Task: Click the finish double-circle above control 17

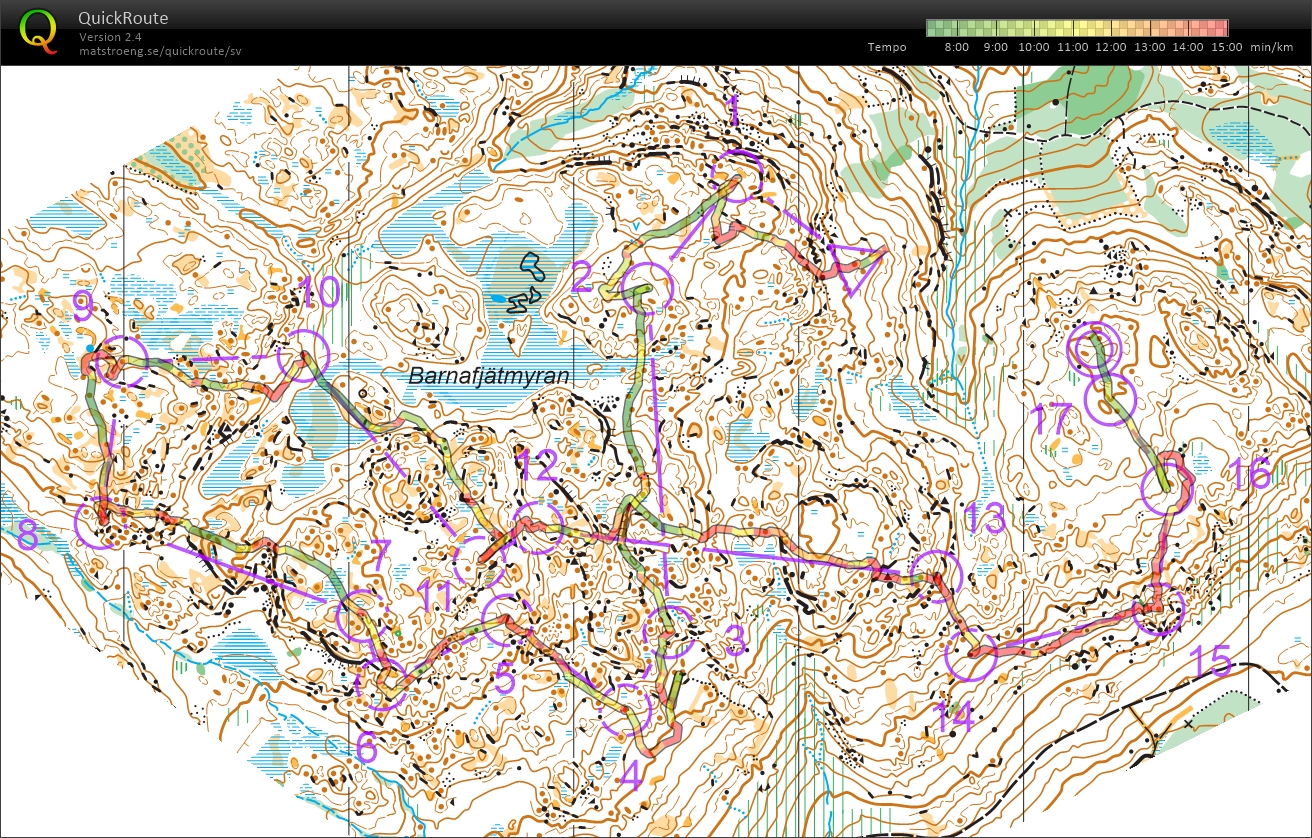Action: pyautogui.click(x=1097, y=348)
